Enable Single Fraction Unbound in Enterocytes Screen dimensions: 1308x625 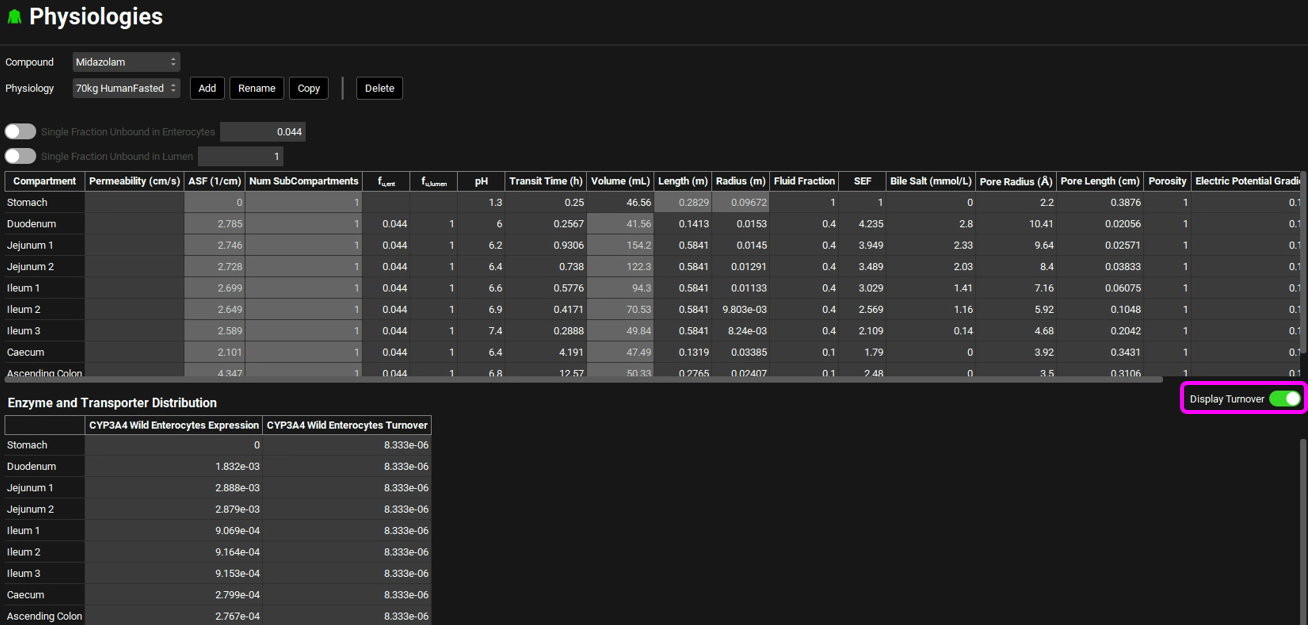point(20,132)
